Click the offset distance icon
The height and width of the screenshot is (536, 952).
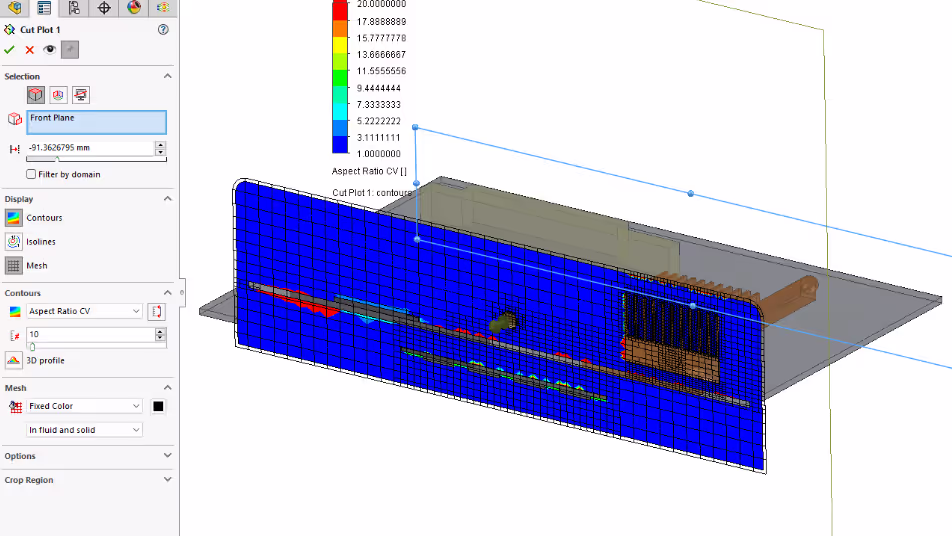(15, 149)
